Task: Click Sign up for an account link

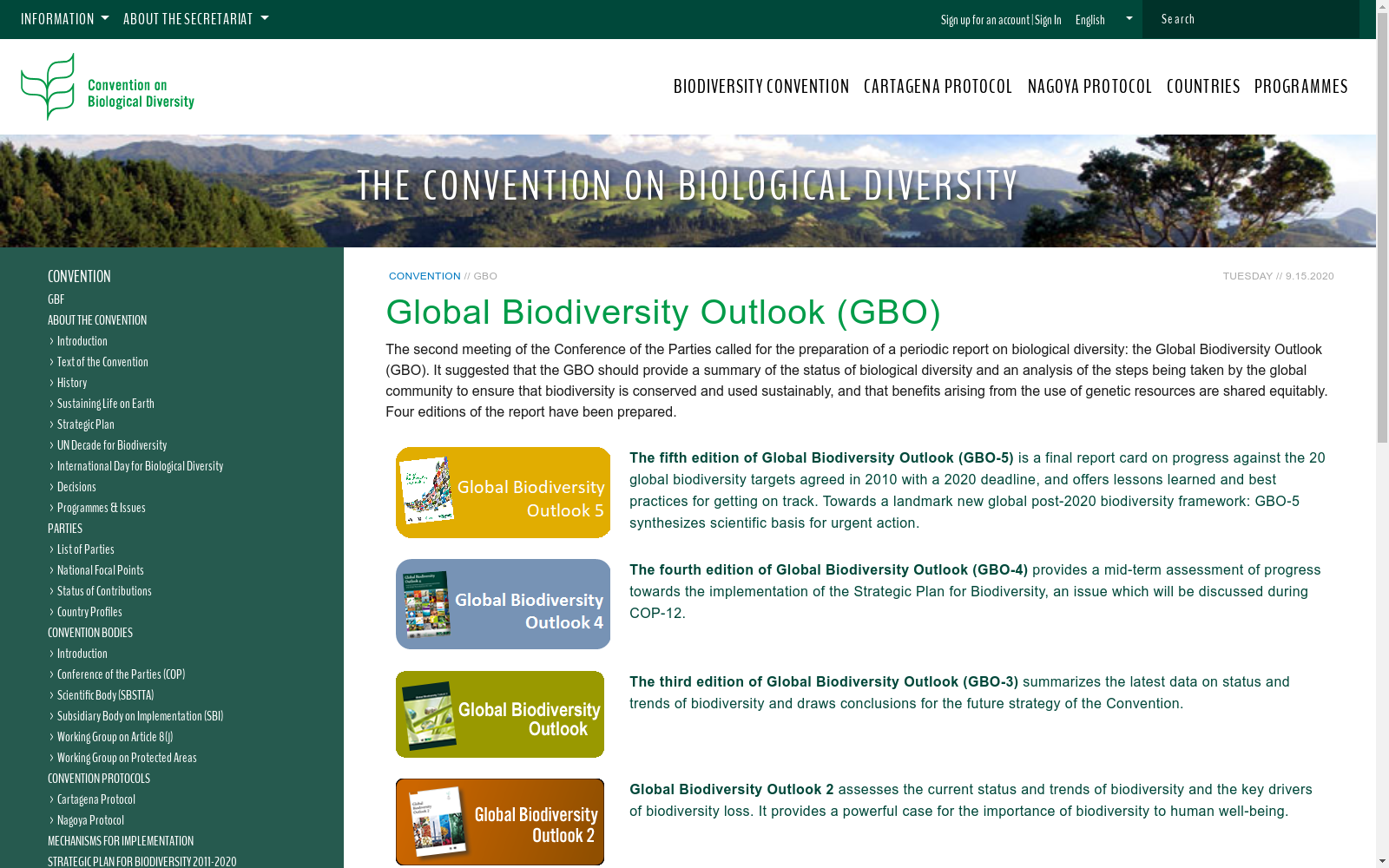Action: [x=985, y=20]
